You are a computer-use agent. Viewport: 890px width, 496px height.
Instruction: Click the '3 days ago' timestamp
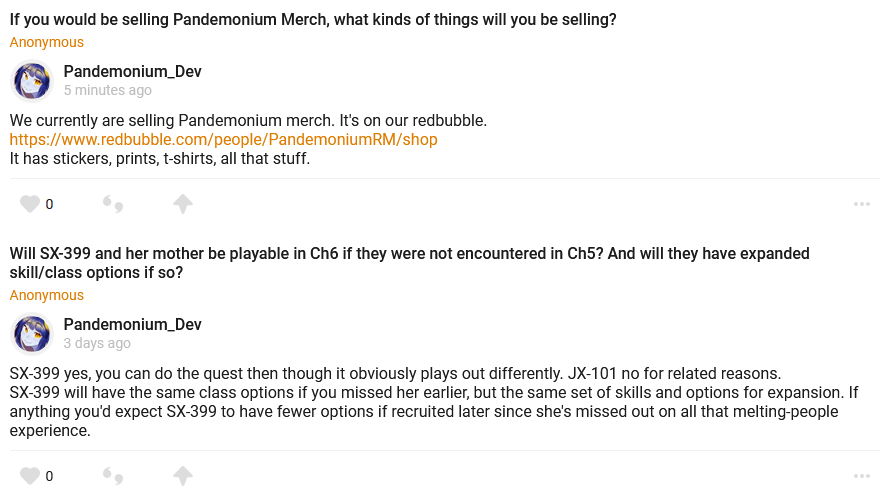(x=97, y=343)
